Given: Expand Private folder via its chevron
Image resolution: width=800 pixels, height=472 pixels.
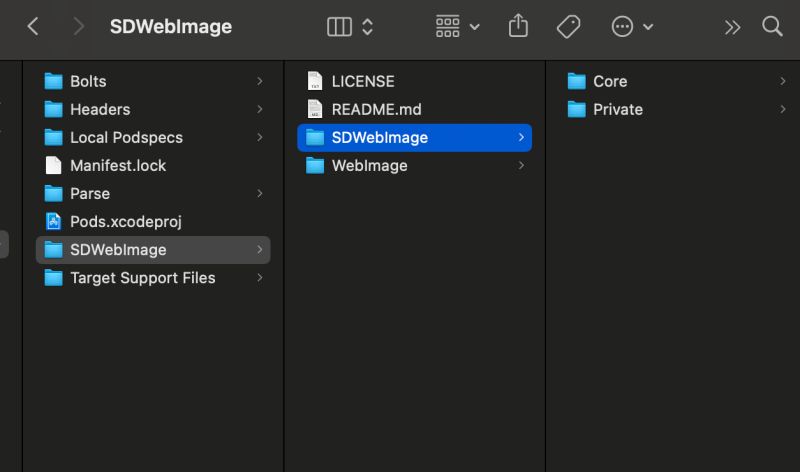Looking at the screenshot, I should click(x=783, y=109).
